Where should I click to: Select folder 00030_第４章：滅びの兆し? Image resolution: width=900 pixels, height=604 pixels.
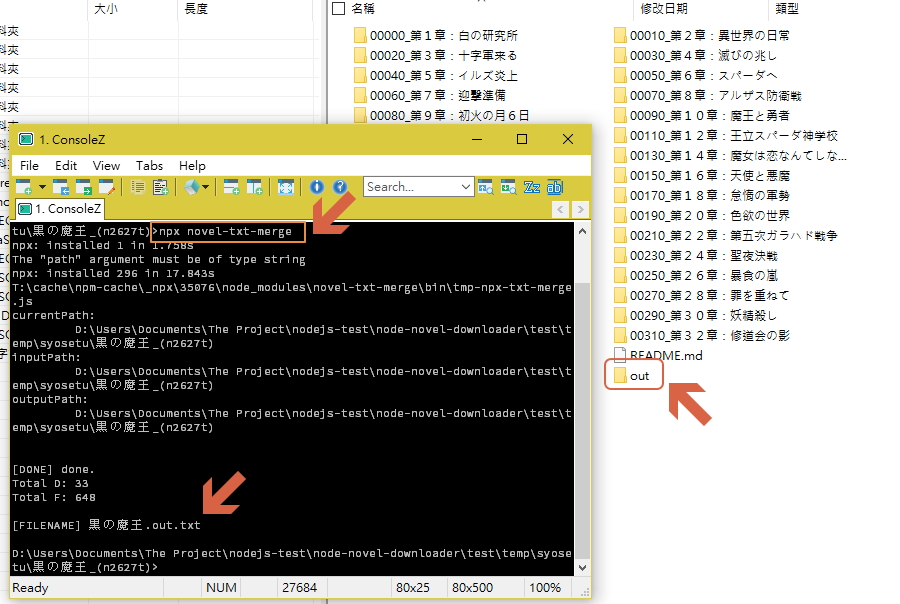696,56
